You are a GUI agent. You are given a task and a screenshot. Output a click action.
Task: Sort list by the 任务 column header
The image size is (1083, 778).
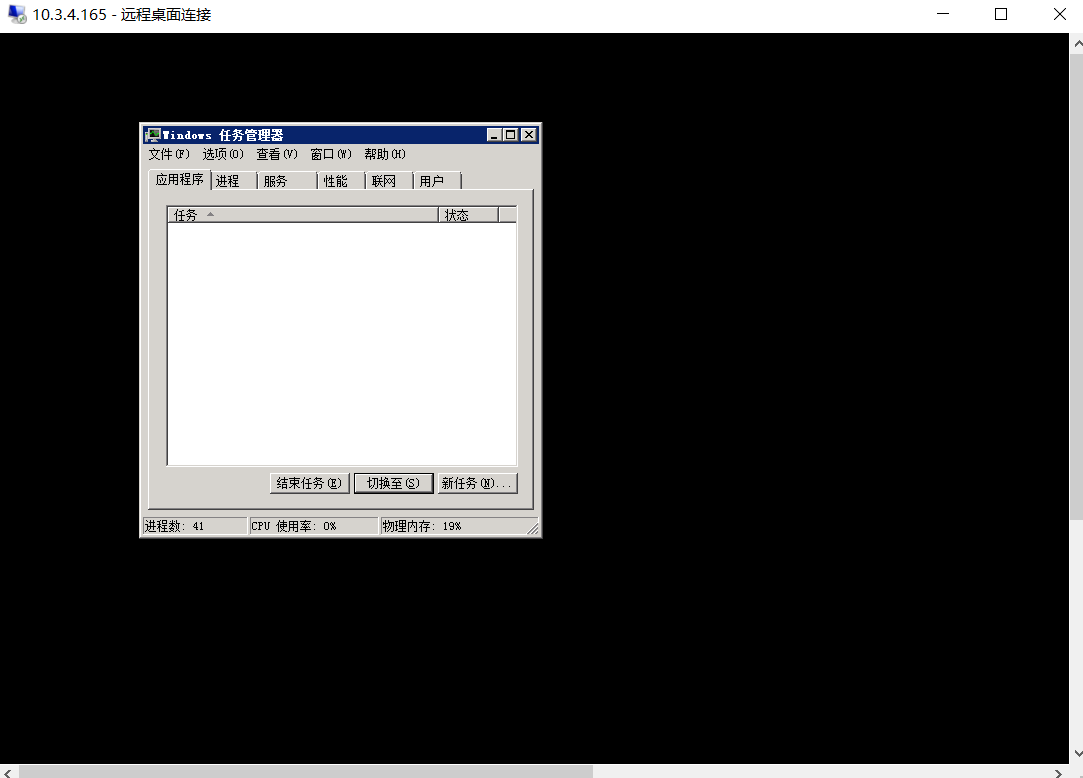click(x=302, y=215)
